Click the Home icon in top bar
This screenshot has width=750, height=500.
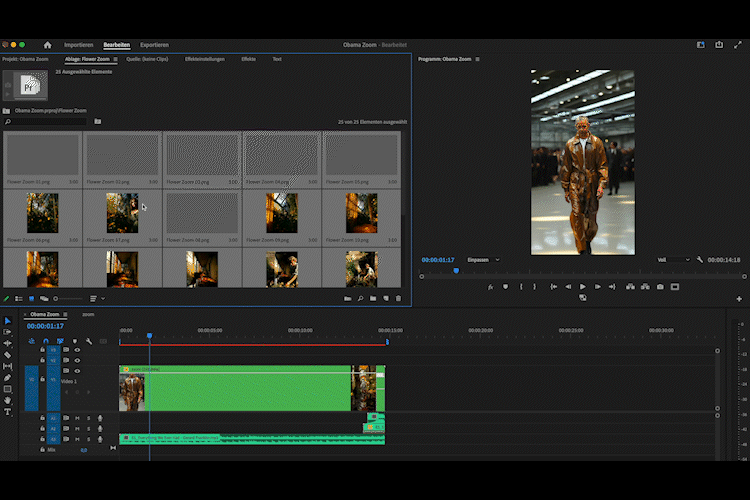click(47, 45)
